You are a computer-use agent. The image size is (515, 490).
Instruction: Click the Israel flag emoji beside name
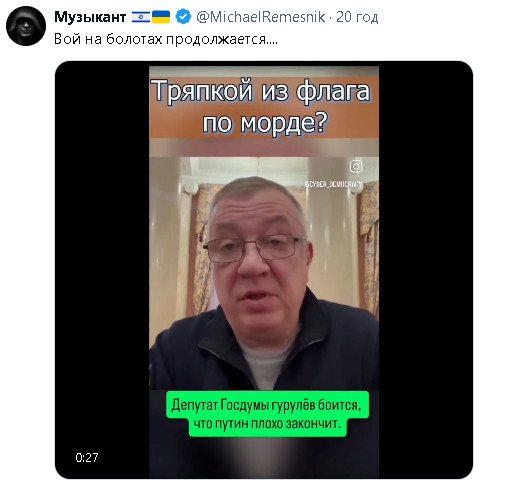pos(141,17)
